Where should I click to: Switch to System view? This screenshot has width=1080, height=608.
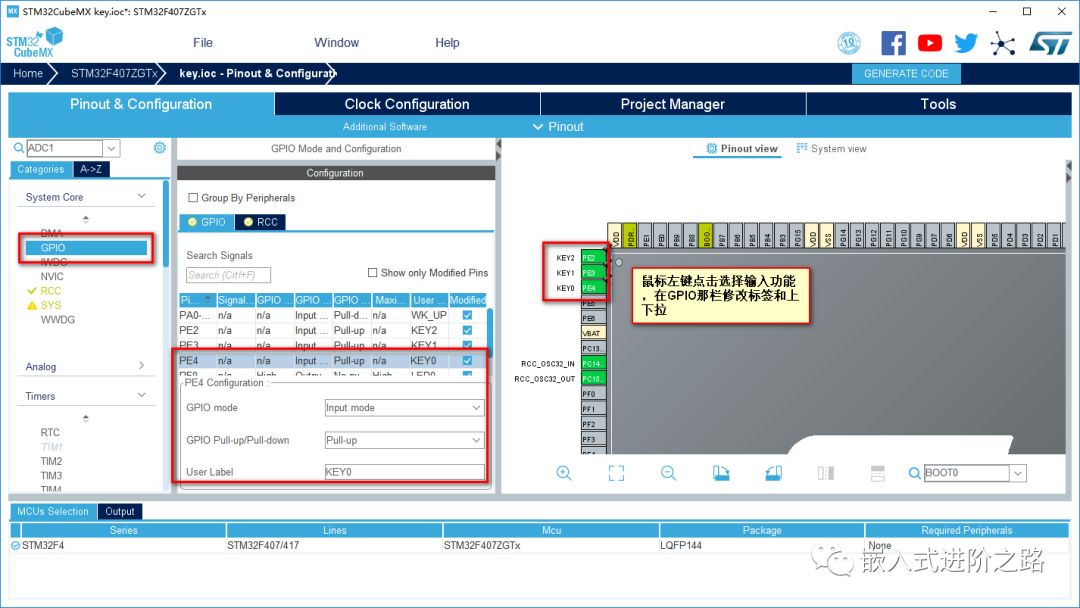pos(831,149)
